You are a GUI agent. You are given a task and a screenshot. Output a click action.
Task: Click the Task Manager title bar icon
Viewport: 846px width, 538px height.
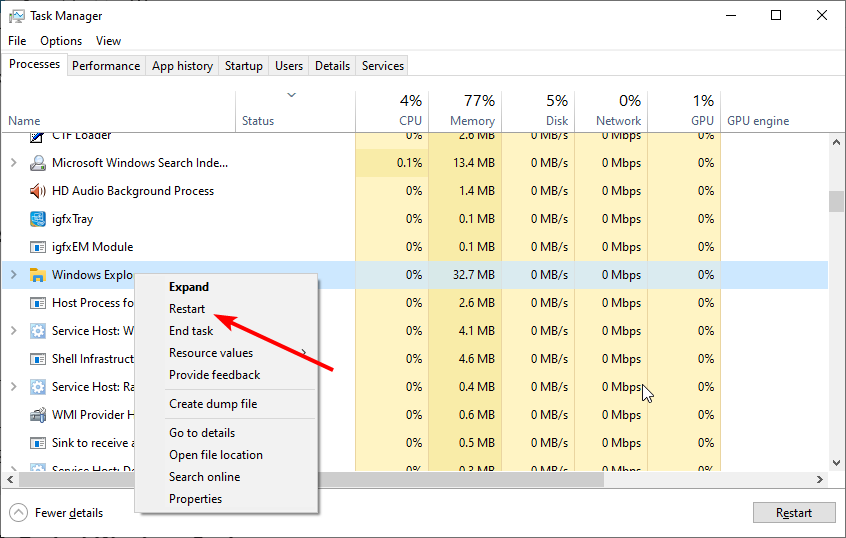[x=17, y=16]
